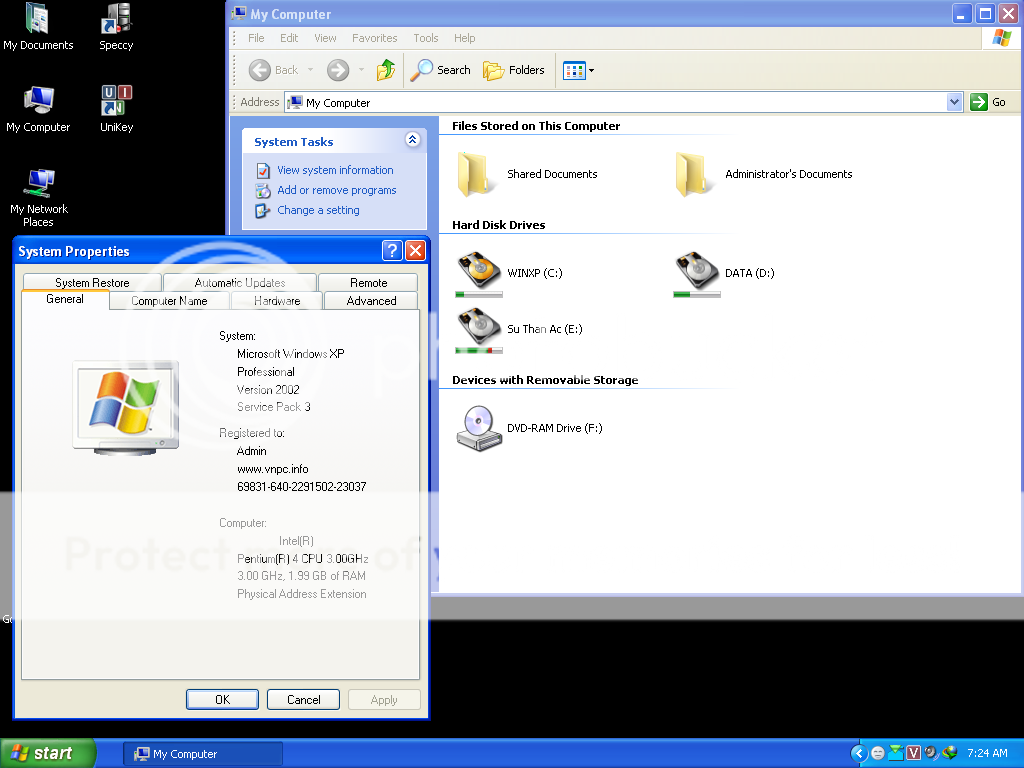Click WINXP (C:) usage bar
The height and width of the screenshot is (768, 1024).
click(x=479, y=295)
